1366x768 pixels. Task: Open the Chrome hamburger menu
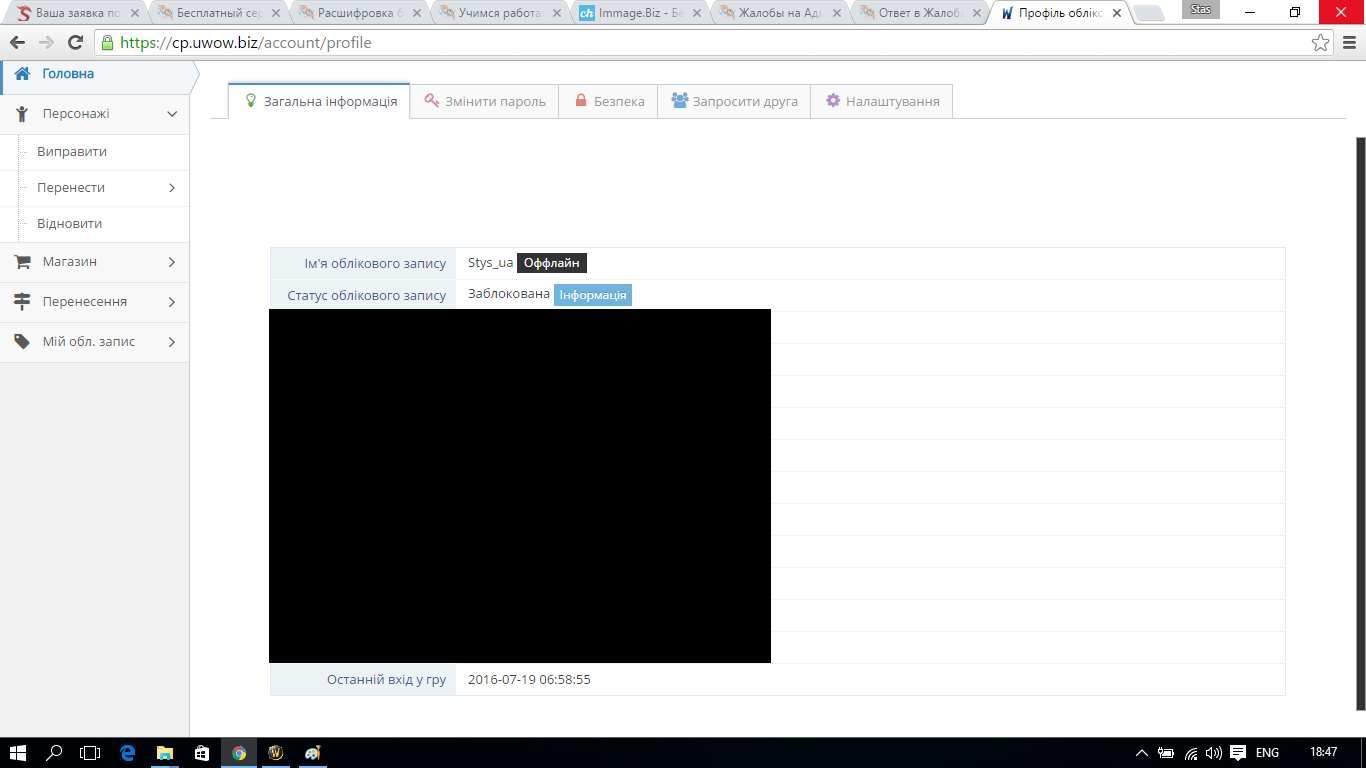coord(1348,43)
